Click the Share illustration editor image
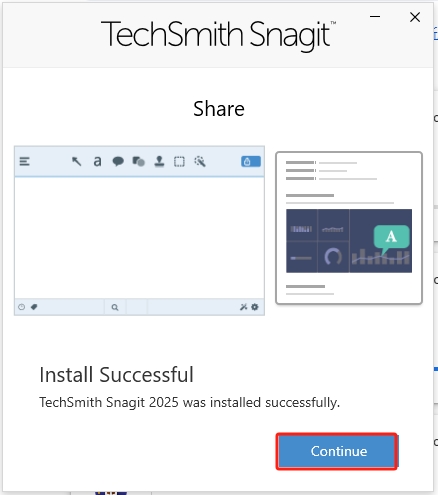 (139, 230)
